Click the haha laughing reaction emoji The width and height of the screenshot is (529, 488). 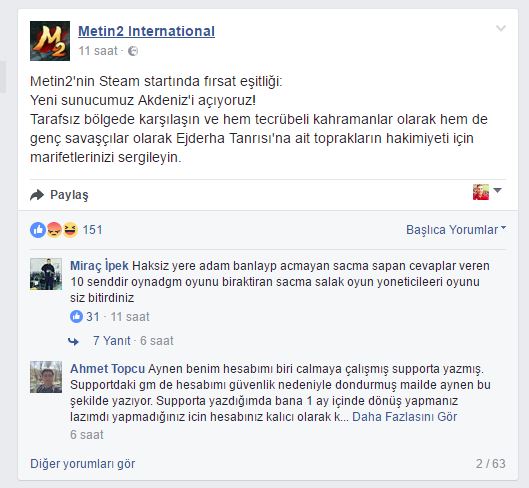click(70, 230)
